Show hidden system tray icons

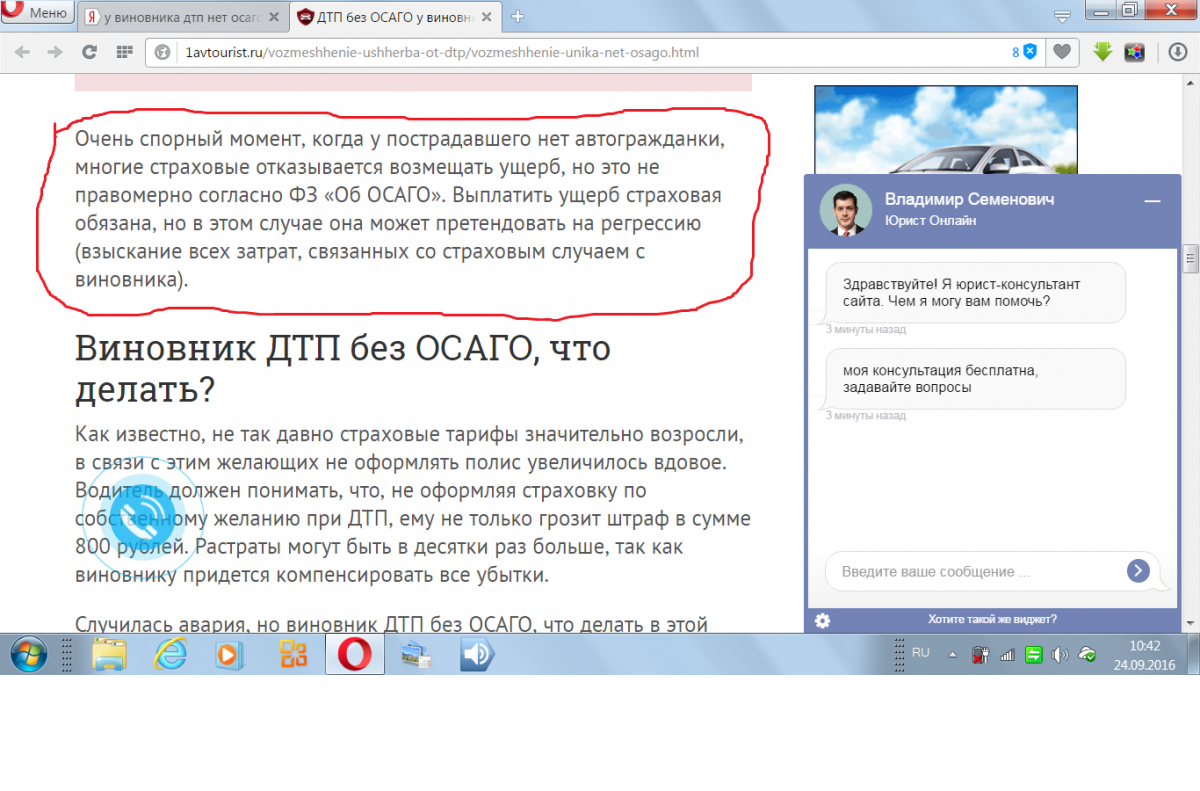click(x=952, y=655)
